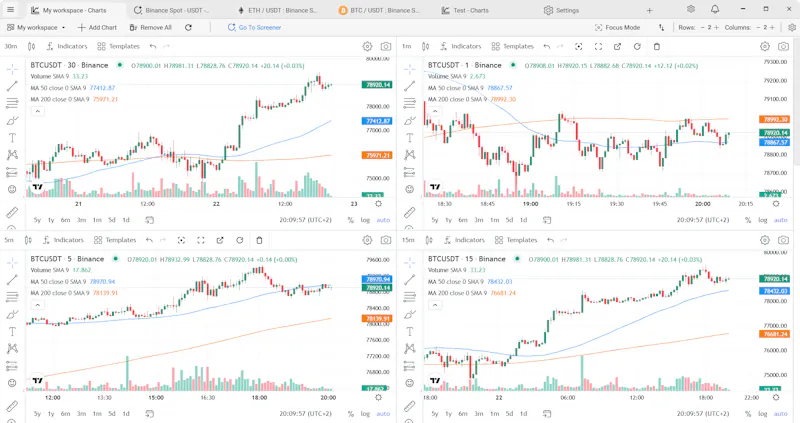Click Remove All button
This screenshot has width=800, height=423.
tap(151, 28)
